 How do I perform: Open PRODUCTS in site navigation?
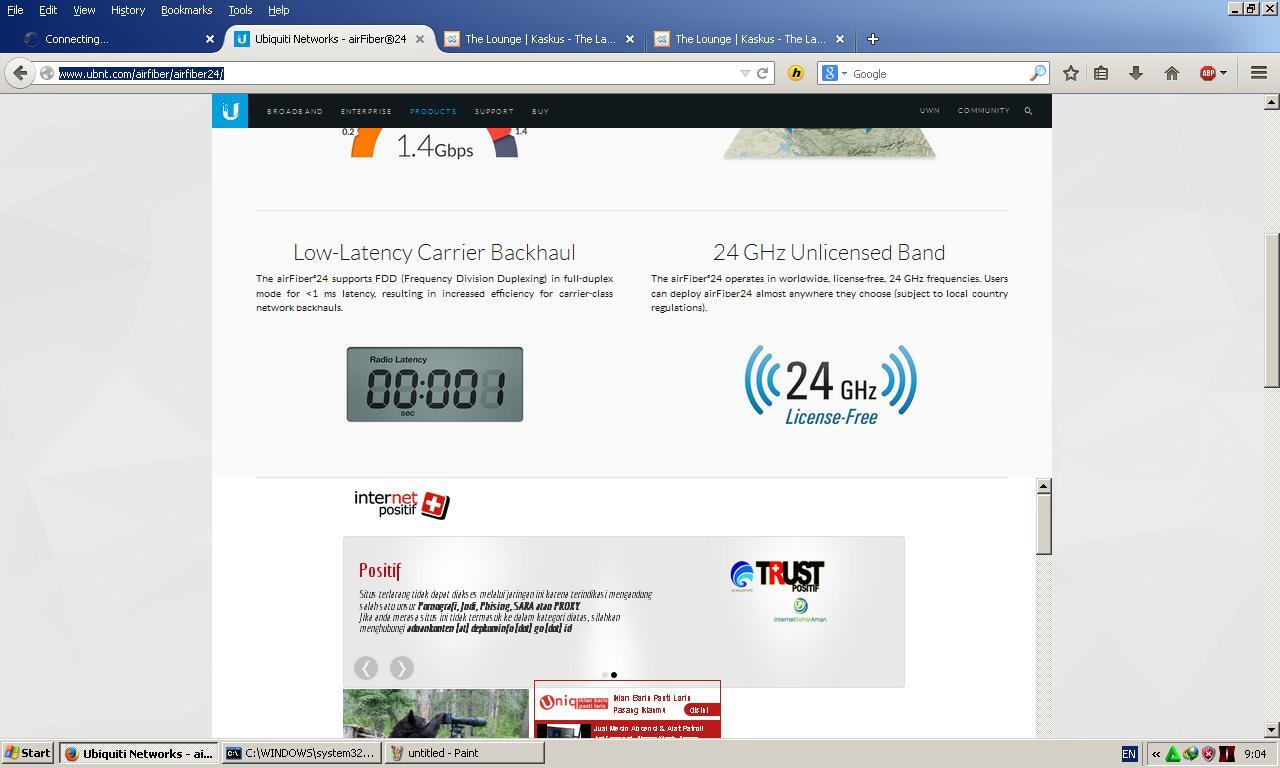(433, 111)
